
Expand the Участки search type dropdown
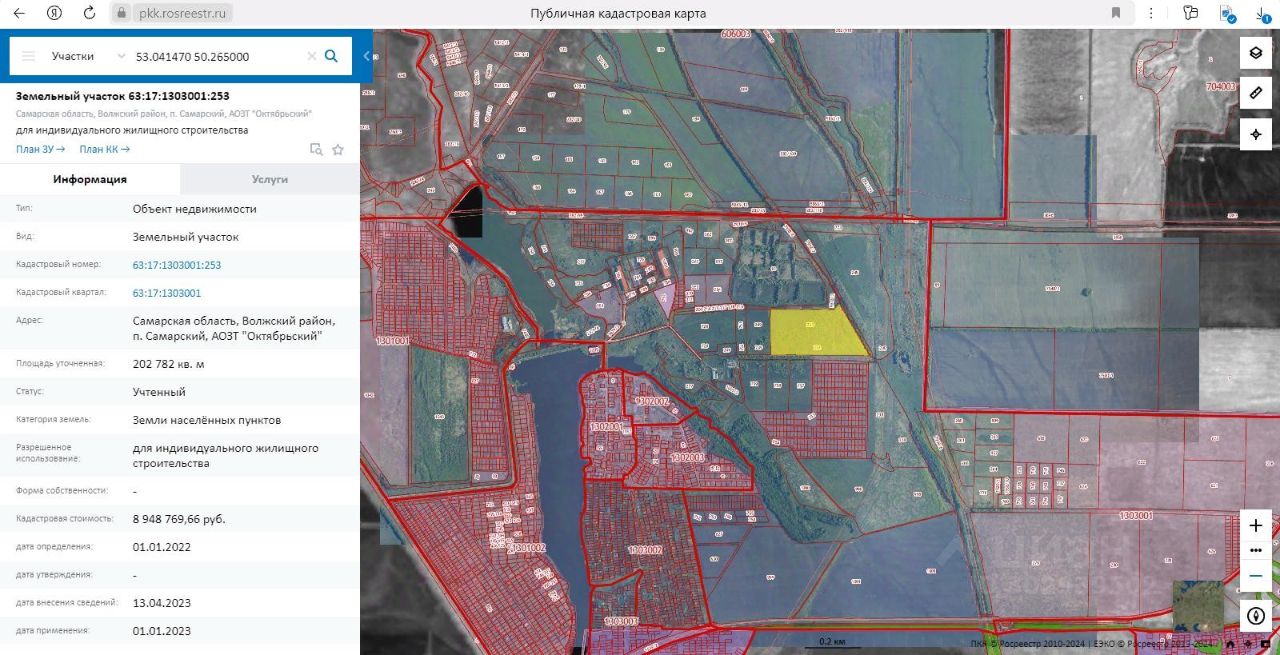click(x=88, y=56)
